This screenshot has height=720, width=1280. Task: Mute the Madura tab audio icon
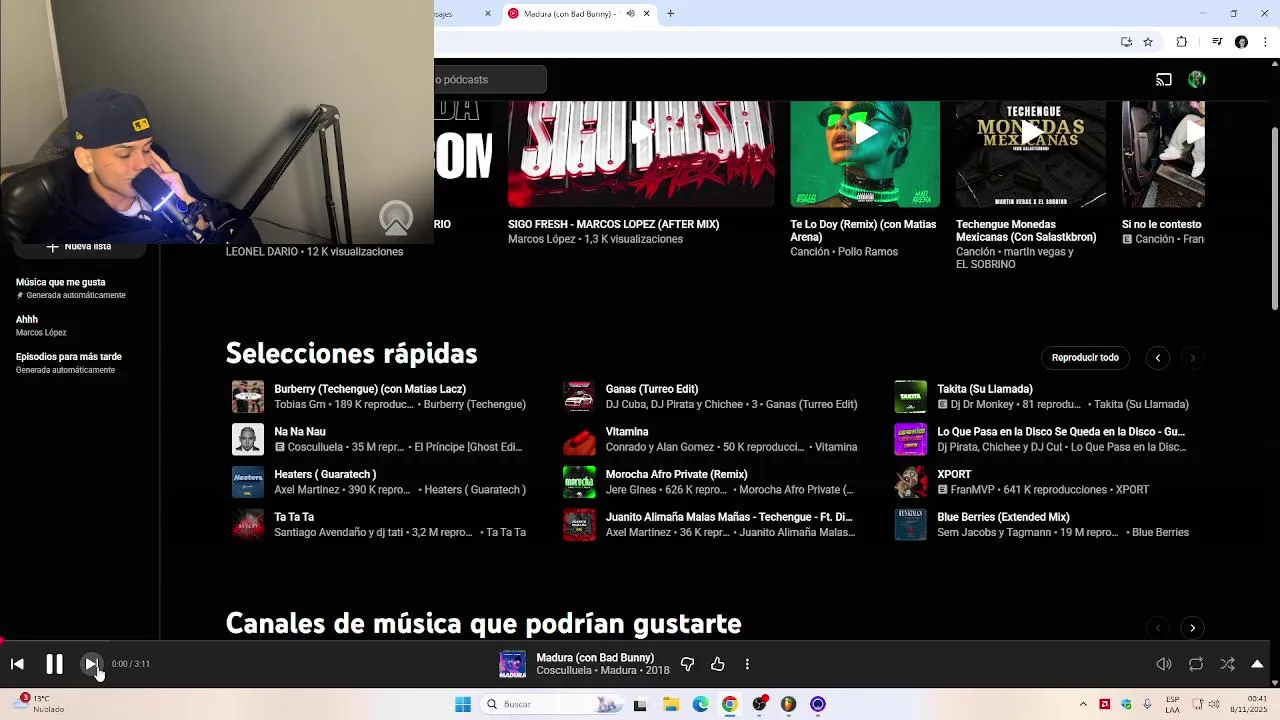pyautogui.click(x=630, y=14)
